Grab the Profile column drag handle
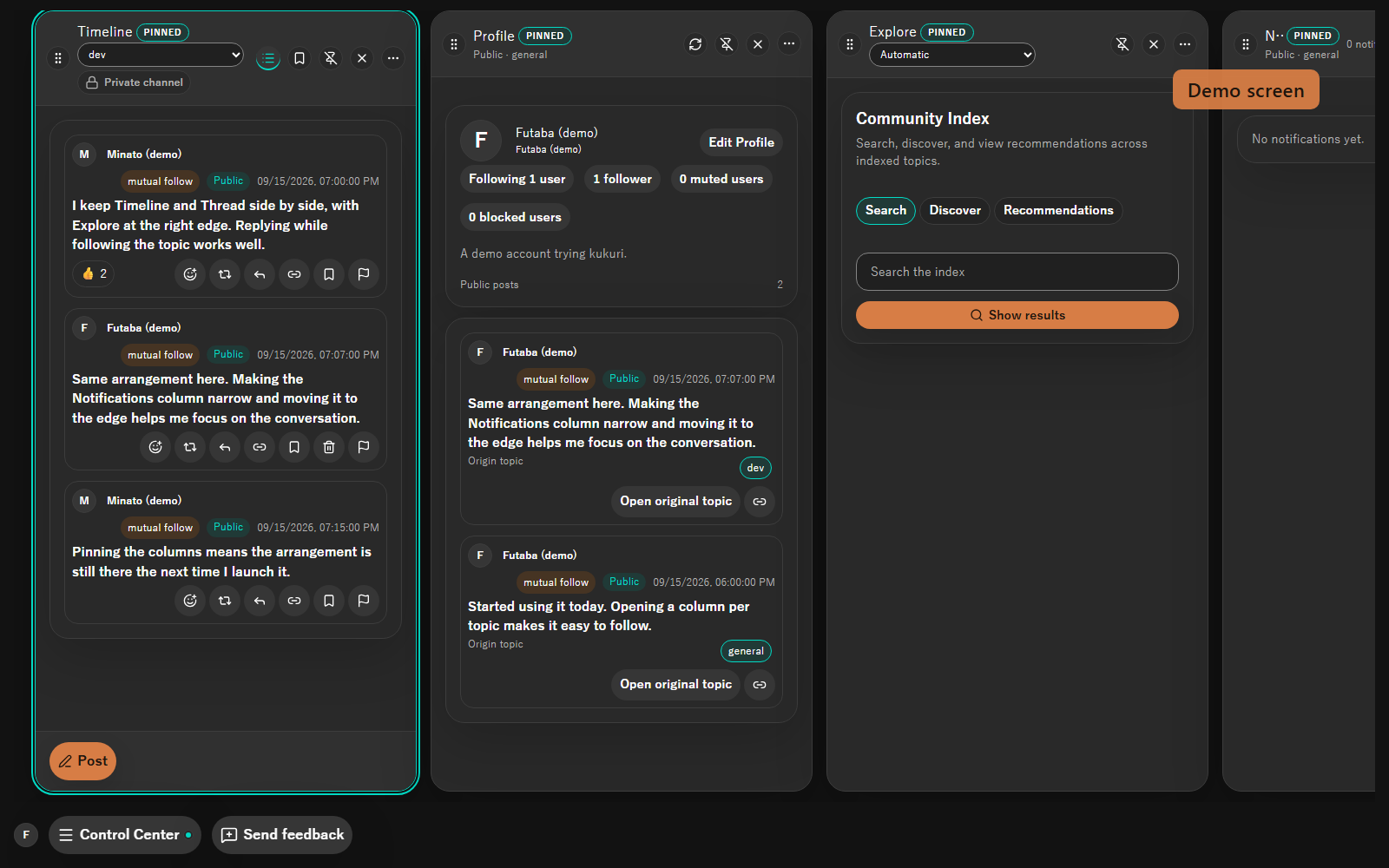The image size is (1389, 868). pyautogui.click(x=454, y=44)
